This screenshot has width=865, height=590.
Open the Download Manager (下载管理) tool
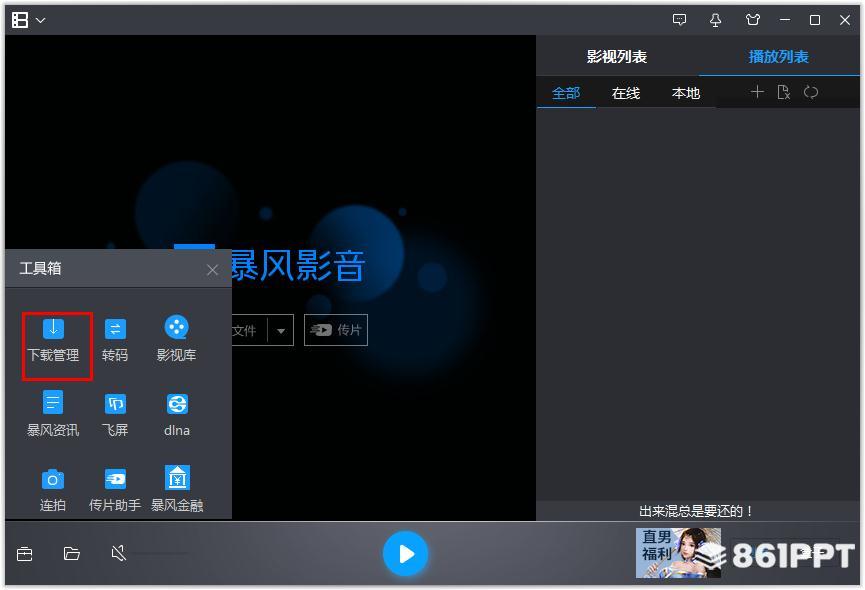(54, 341)
